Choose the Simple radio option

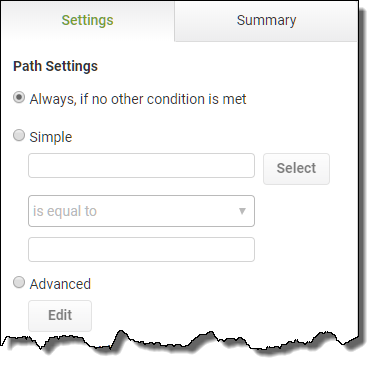click(19, 136)
